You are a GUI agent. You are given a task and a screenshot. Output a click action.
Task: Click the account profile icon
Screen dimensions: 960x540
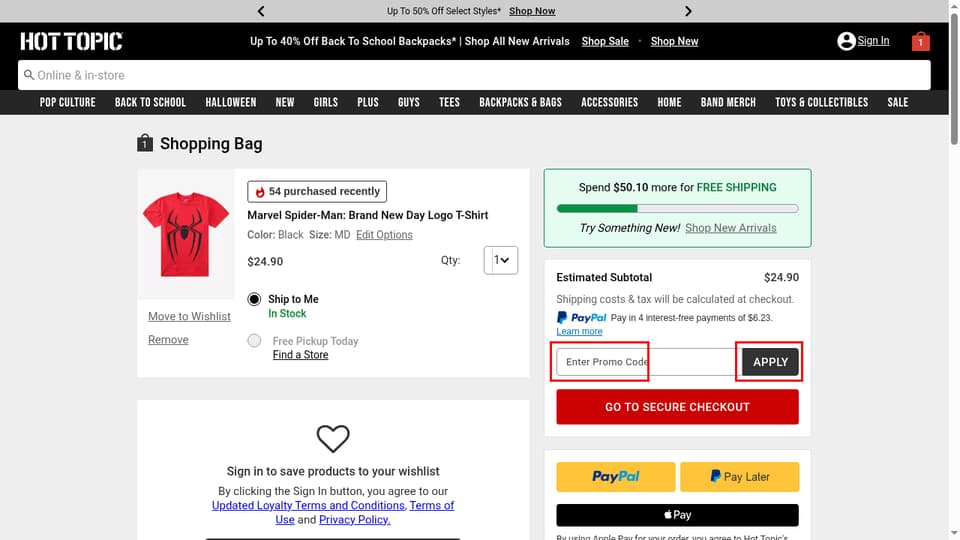pos(846,41)
